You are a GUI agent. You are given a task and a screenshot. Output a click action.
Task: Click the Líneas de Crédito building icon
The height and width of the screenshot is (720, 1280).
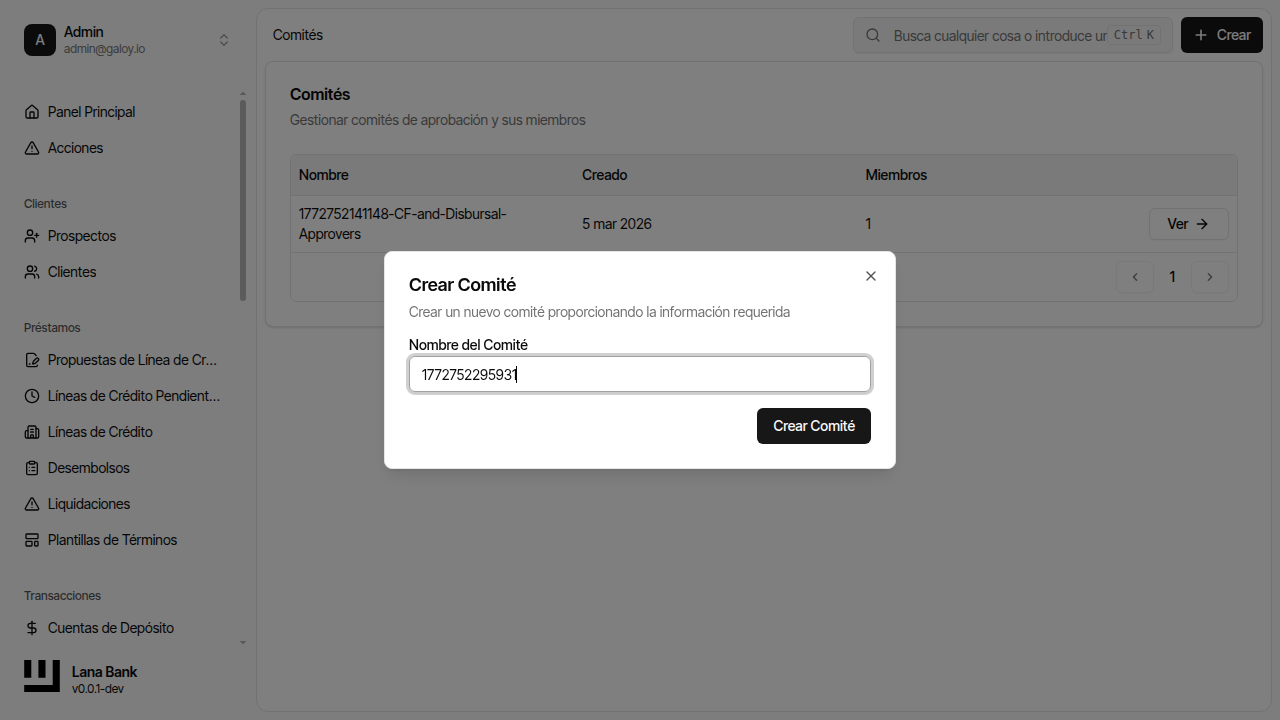click(x=32, y=432)
